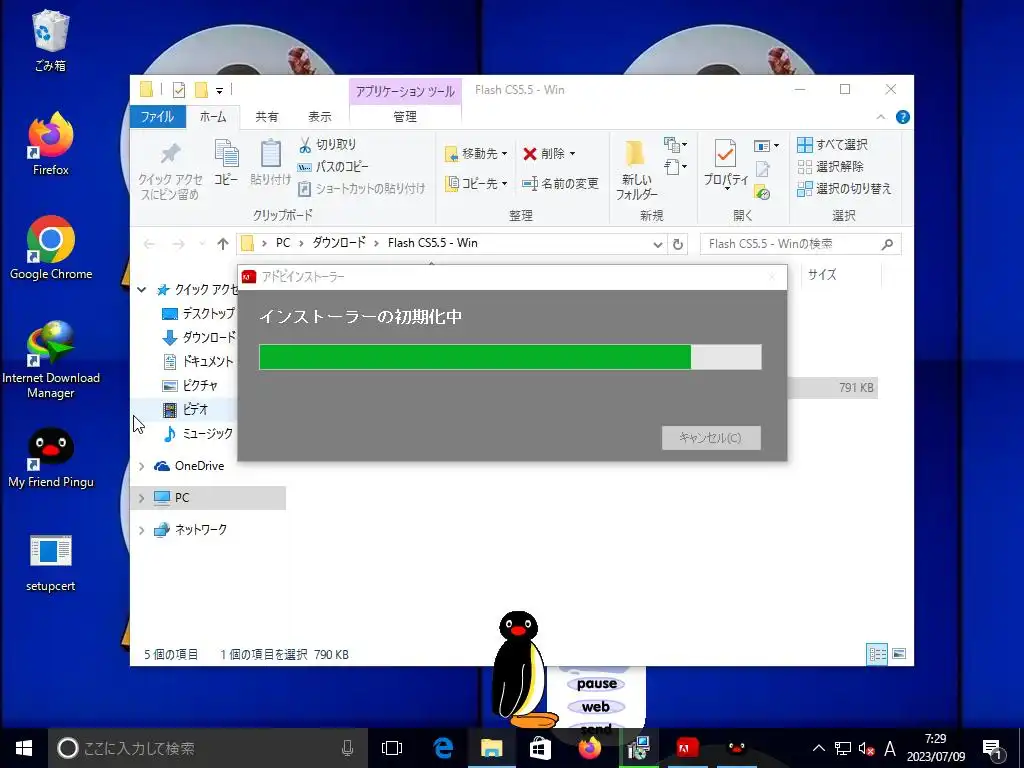Switch to the Home ribbon tab
Viewport: 1024px width, 768px height.
coord(213,117)
